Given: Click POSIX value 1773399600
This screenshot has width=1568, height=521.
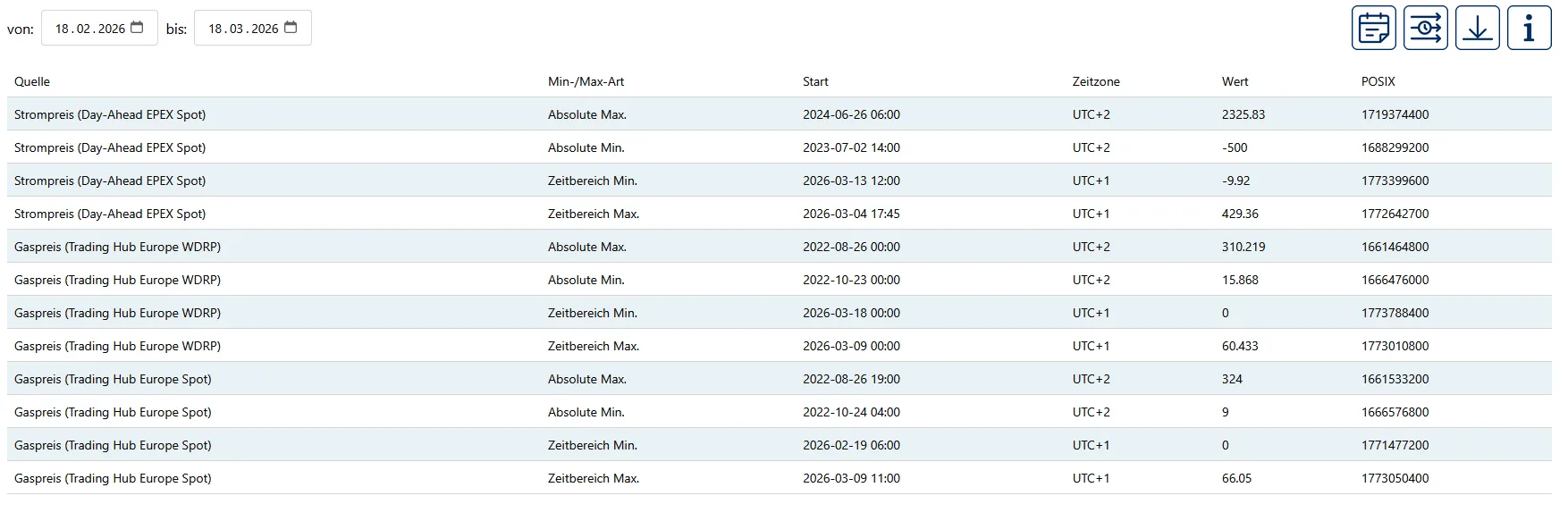Looking at the screenshot, I should (1395, 181).
